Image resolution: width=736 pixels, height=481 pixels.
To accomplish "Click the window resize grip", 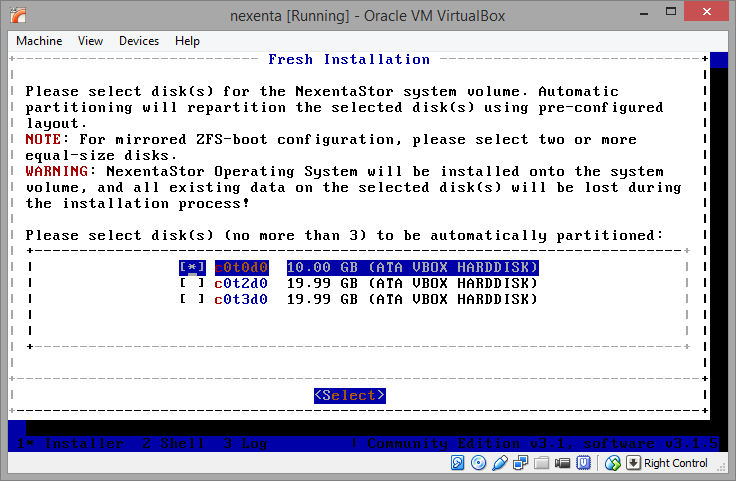I will point(721,466).
